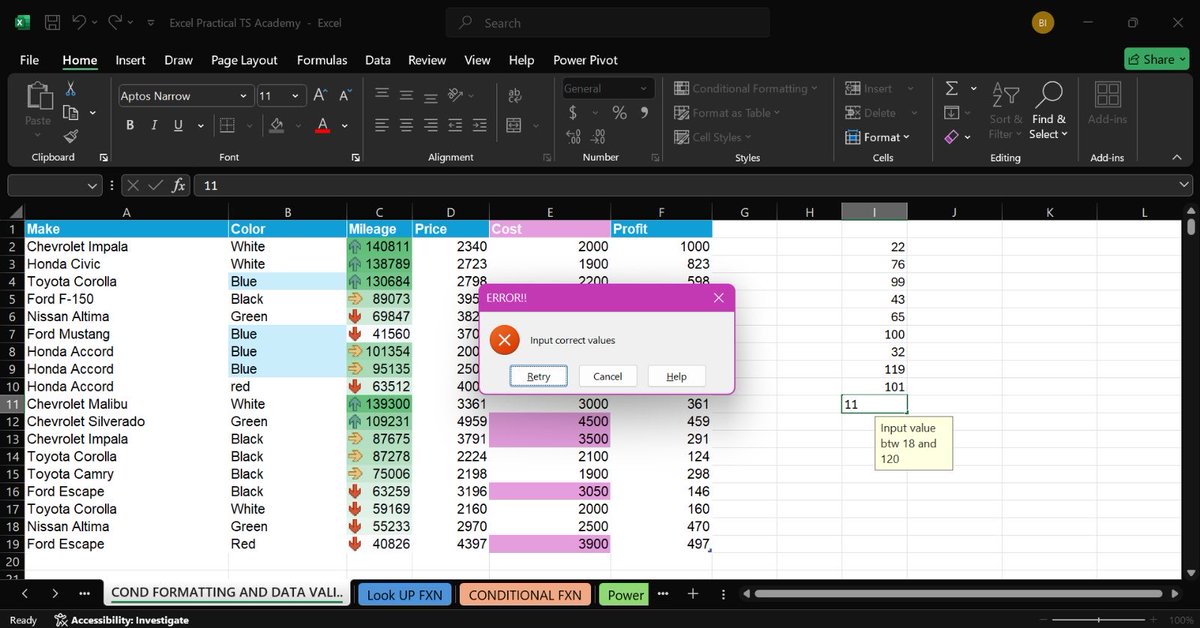Toggle Bold formatting

[x=130, y=126]
